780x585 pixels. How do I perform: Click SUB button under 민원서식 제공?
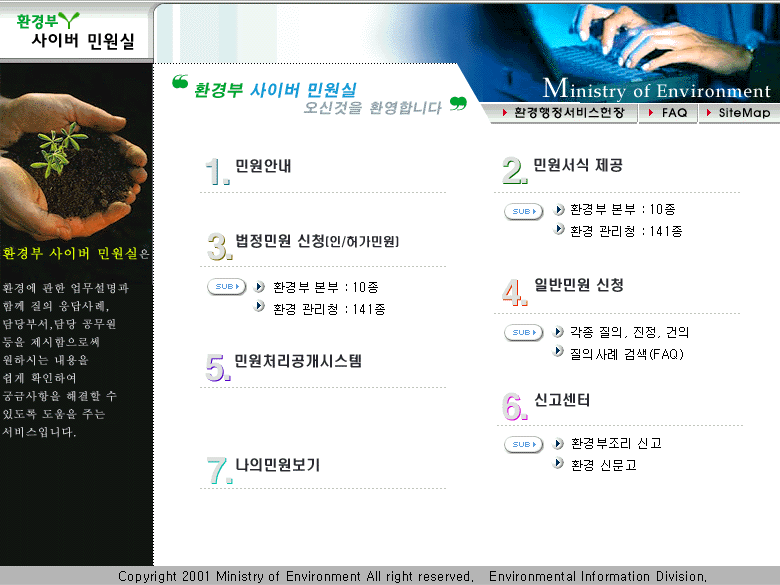[523, 211]
